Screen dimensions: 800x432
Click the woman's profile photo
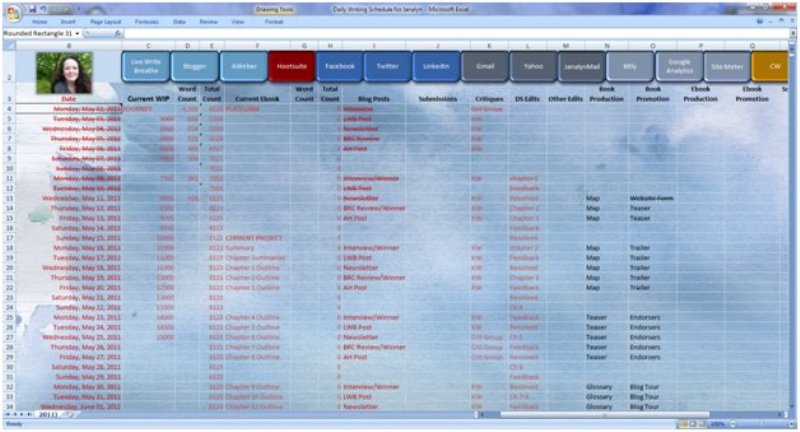64,73
